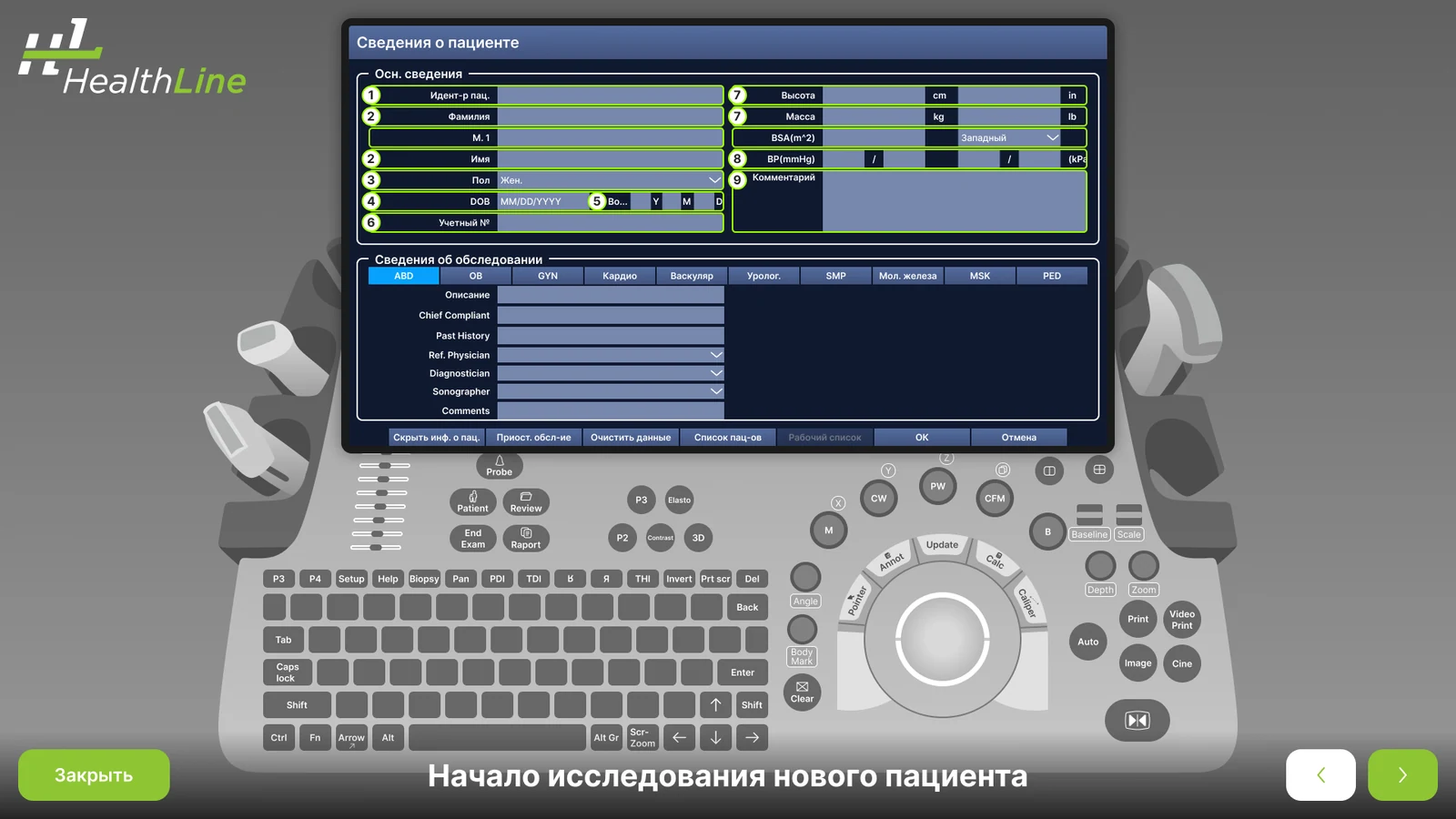Click the freeze button with mirrored triangles
The height and width of the screenshot is (819, 1456).
(1137, 721)
